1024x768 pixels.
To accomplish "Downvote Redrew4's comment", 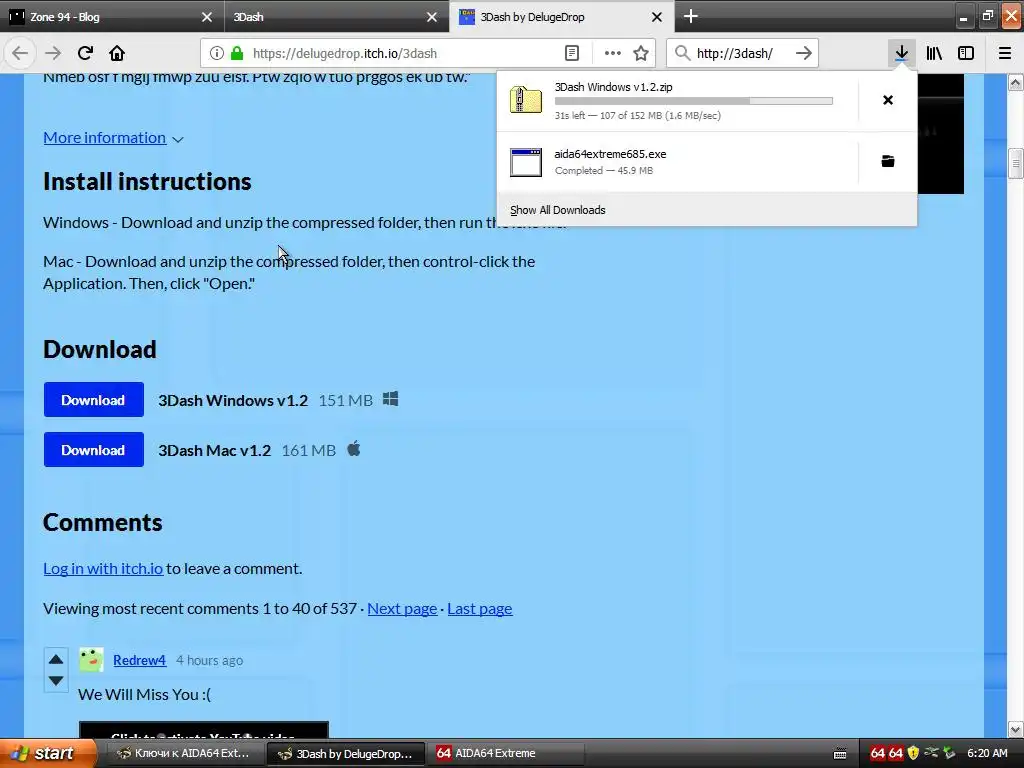I will click(x=56, y=680).
